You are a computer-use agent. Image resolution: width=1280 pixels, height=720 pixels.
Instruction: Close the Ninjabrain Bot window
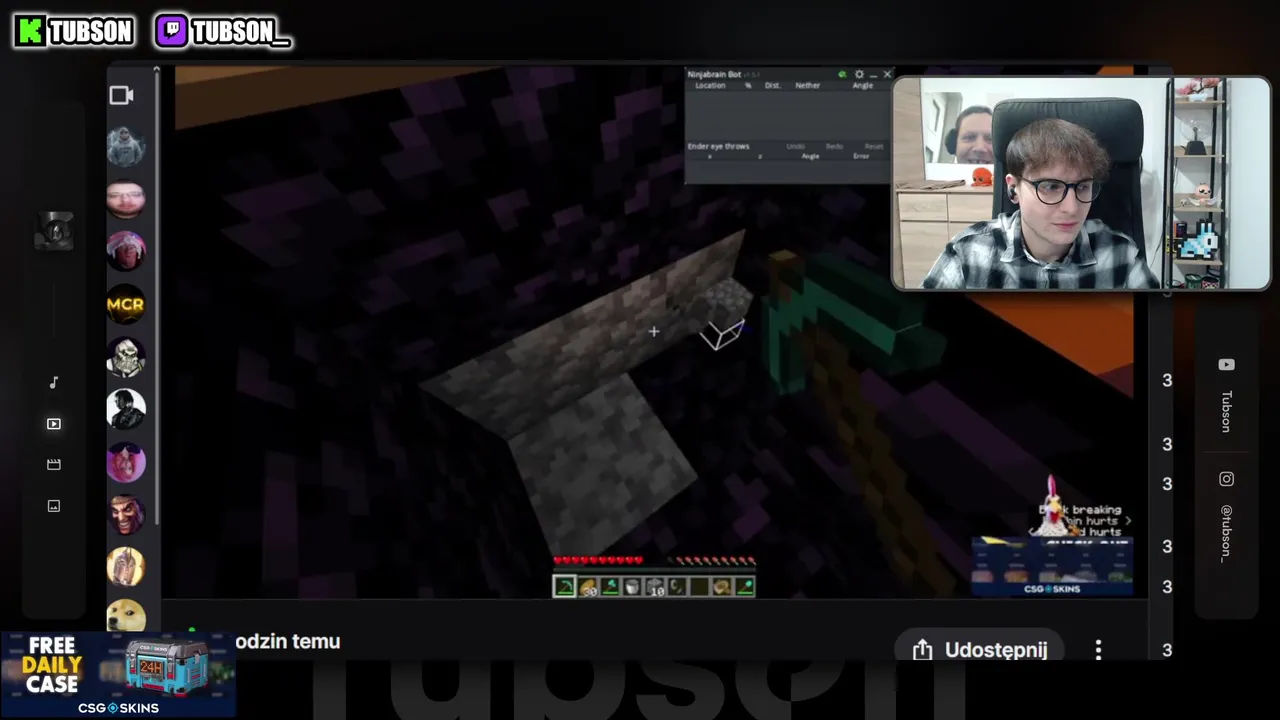coord(887,74)
